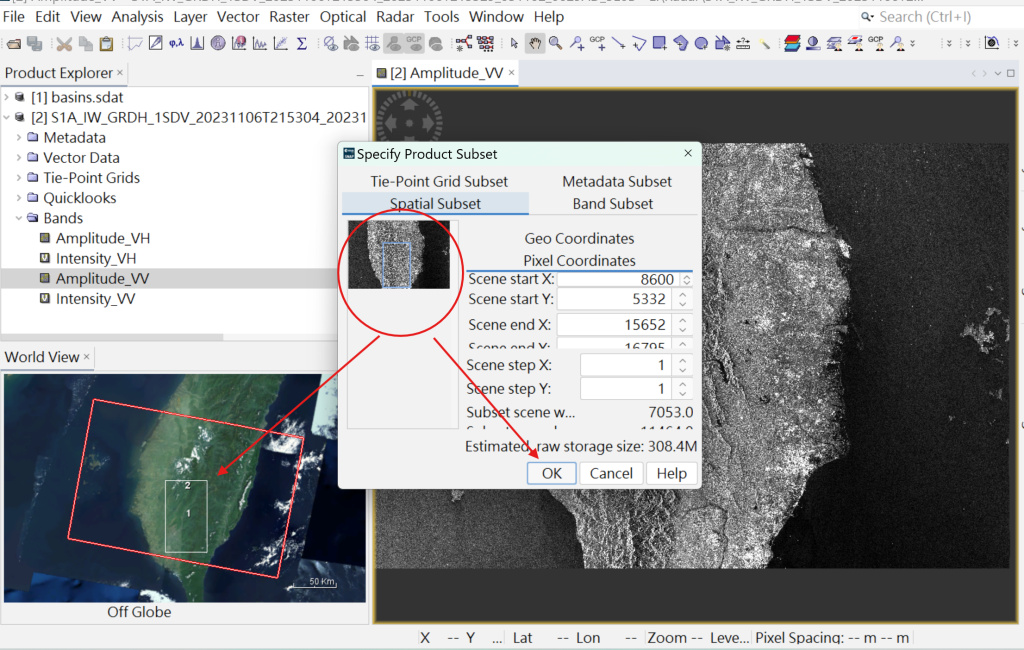Viewport: 1024px width, 650px height.
Task: Increase the Scene step X value with its up arrow
Action: pyautogui.click(x=682, y=361)
